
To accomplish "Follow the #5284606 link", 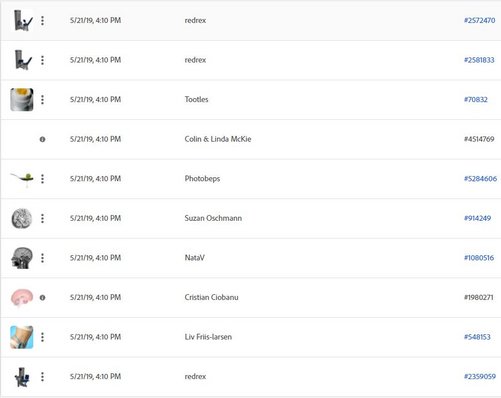I will click(x=480, y=179).
